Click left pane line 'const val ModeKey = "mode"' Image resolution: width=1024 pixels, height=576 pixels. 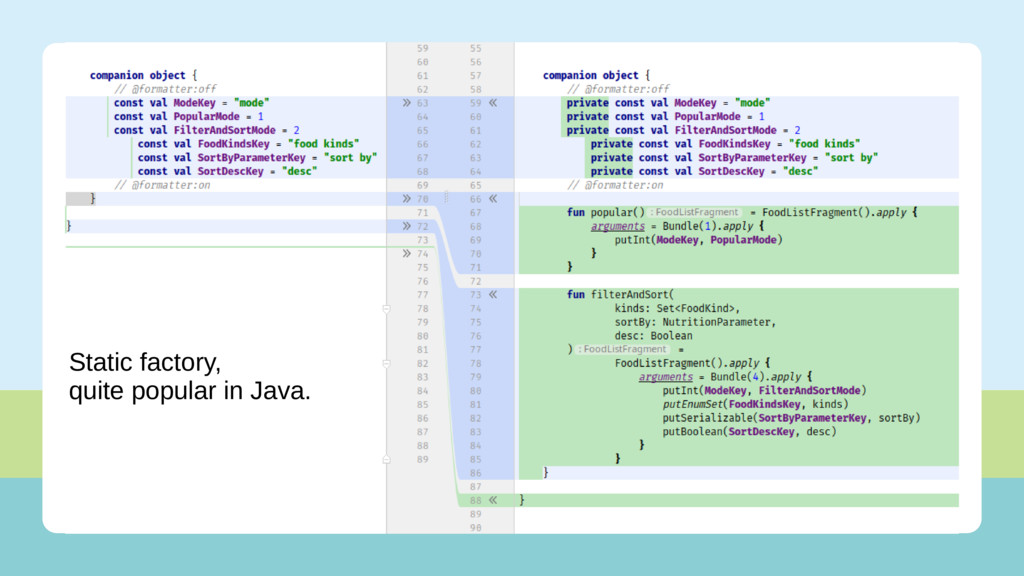coord(191,103)
